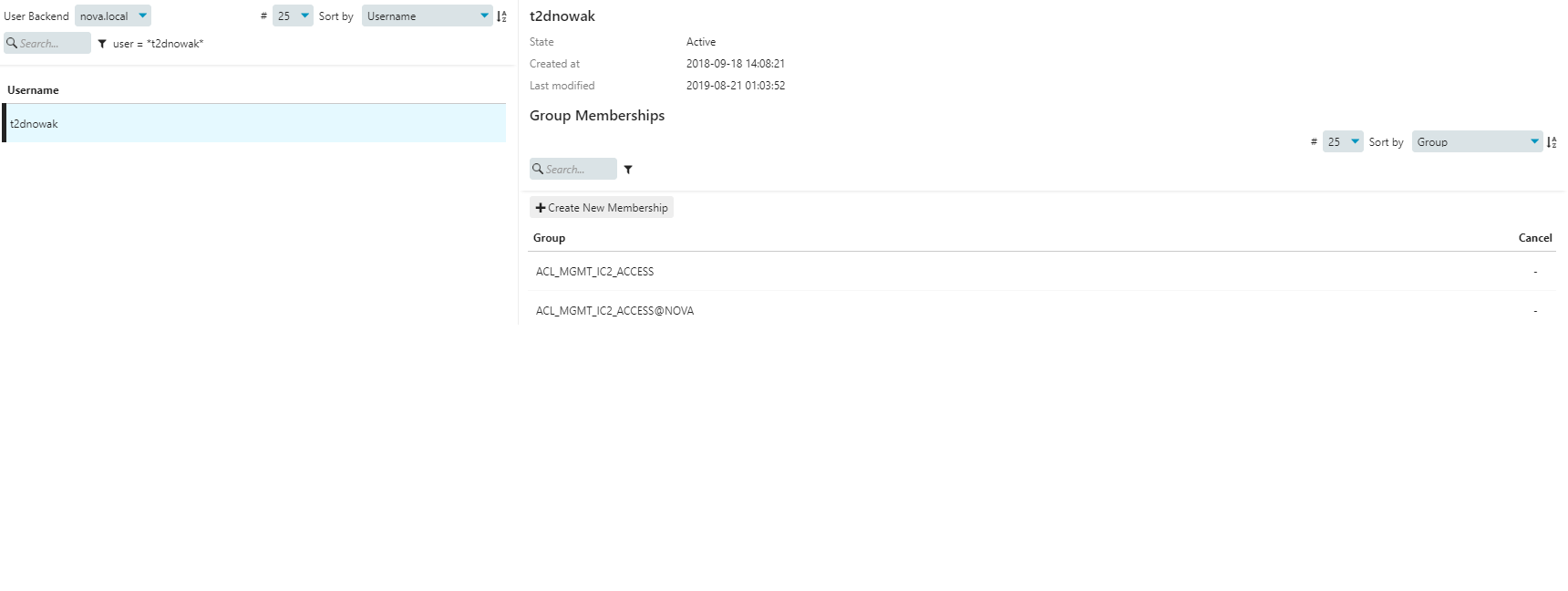Toggle sort direction for the user list
Screen dimensions: 1568x591
coord(501,16)
